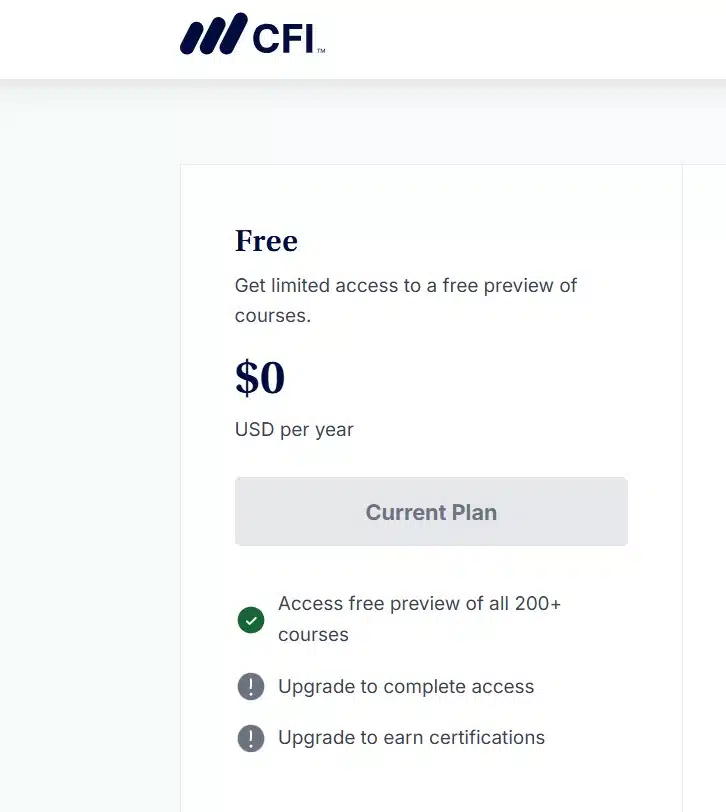Viewport: 726px width, 812px height.
Task: Click exclamation icon beside Upgrade to earn certifications
Action: tap(250, 738)
